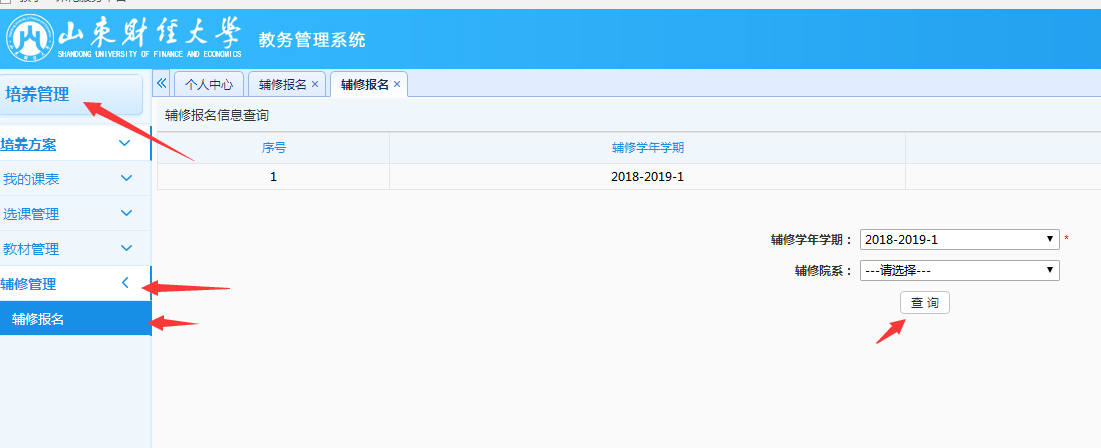Screen dimensions: 1101x448
Task: Open the 辅修院系 dropdown
Action: click(958, 270)
